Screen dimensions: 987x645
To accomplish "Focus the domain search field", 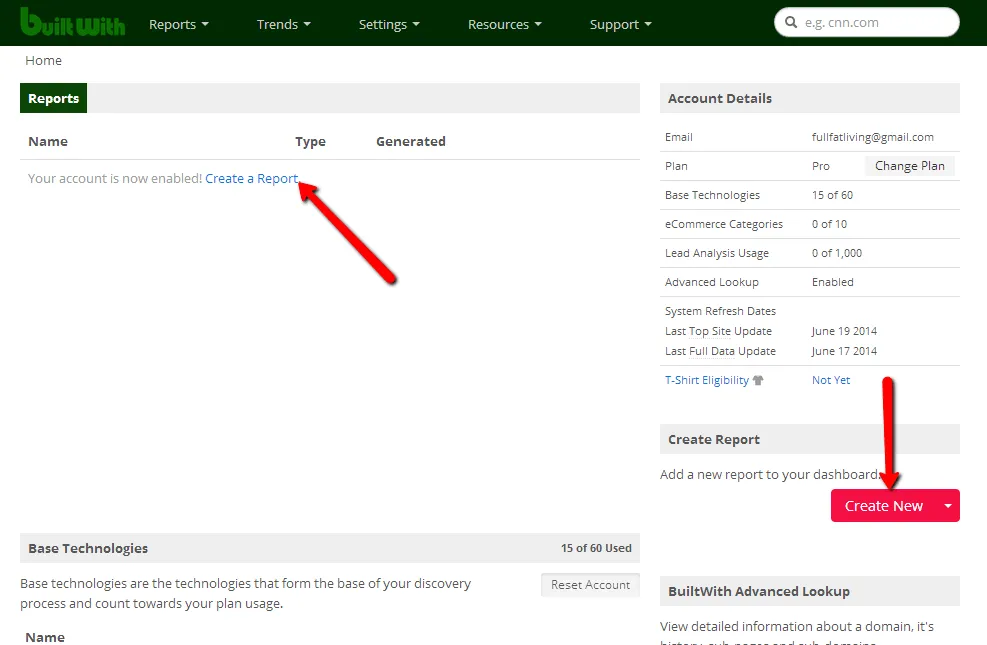I will pos(875,23).
